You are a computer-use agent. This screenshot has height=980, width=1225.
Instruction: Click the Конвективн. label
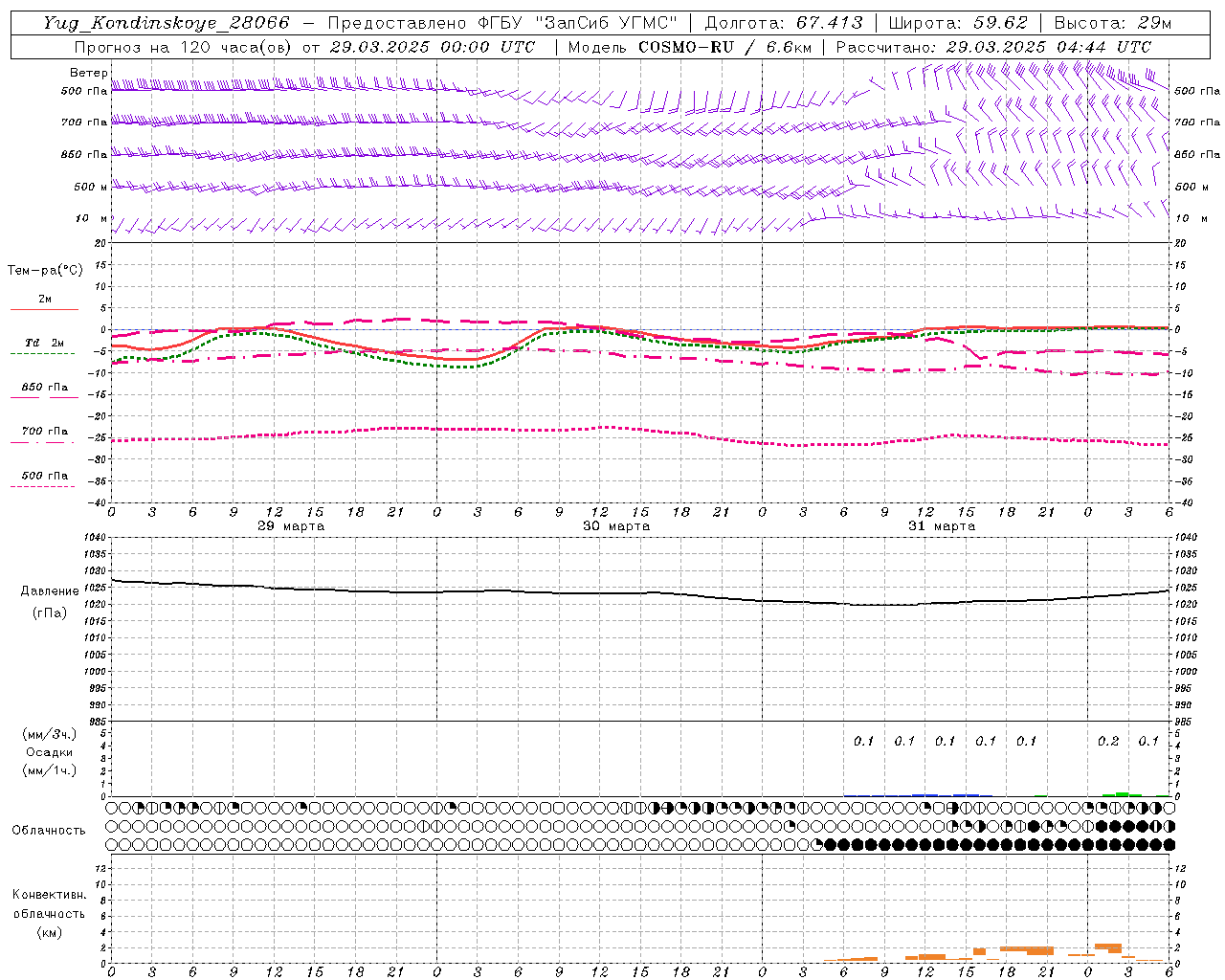(50, 895)
